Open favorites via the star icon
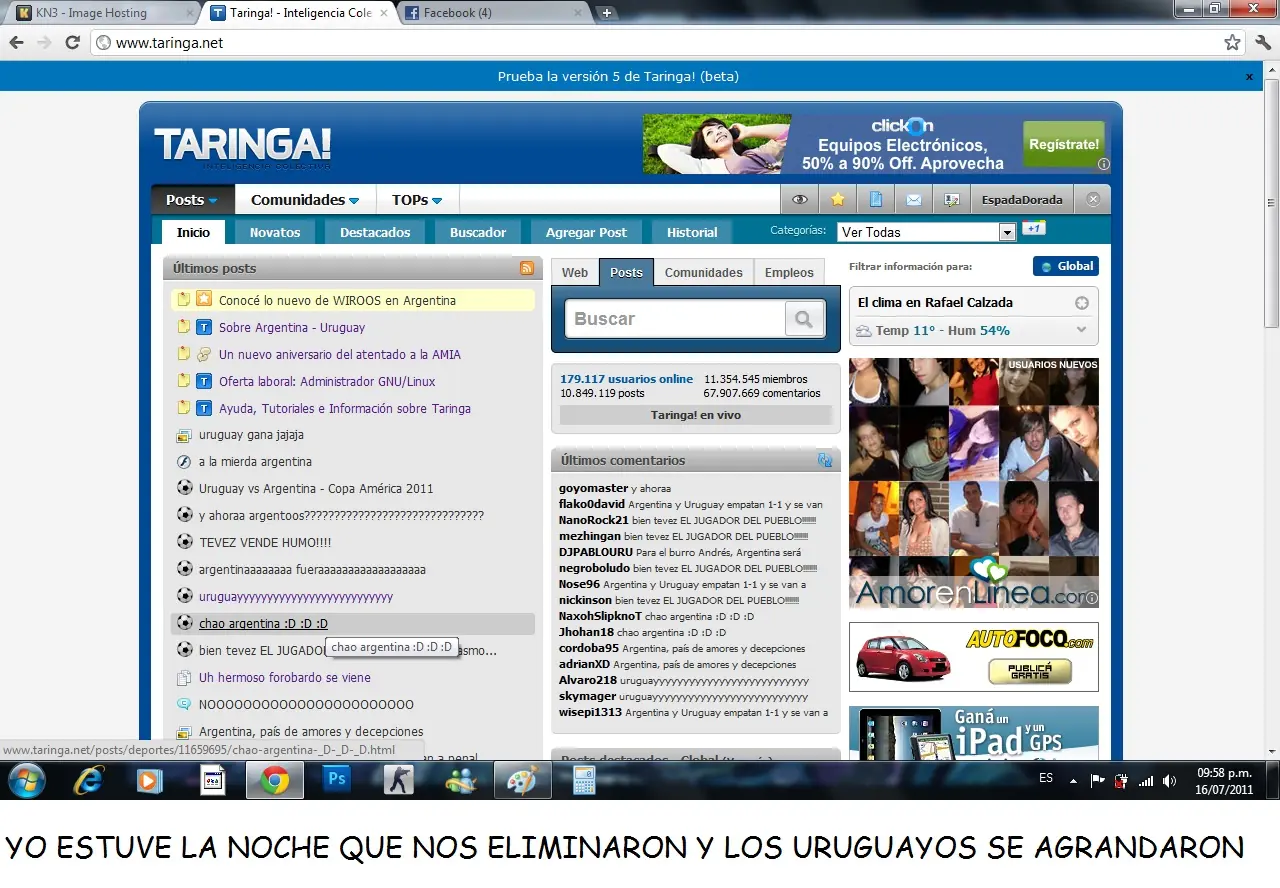The height and width of the screenshot is (888, 1280). pos(838,199)
